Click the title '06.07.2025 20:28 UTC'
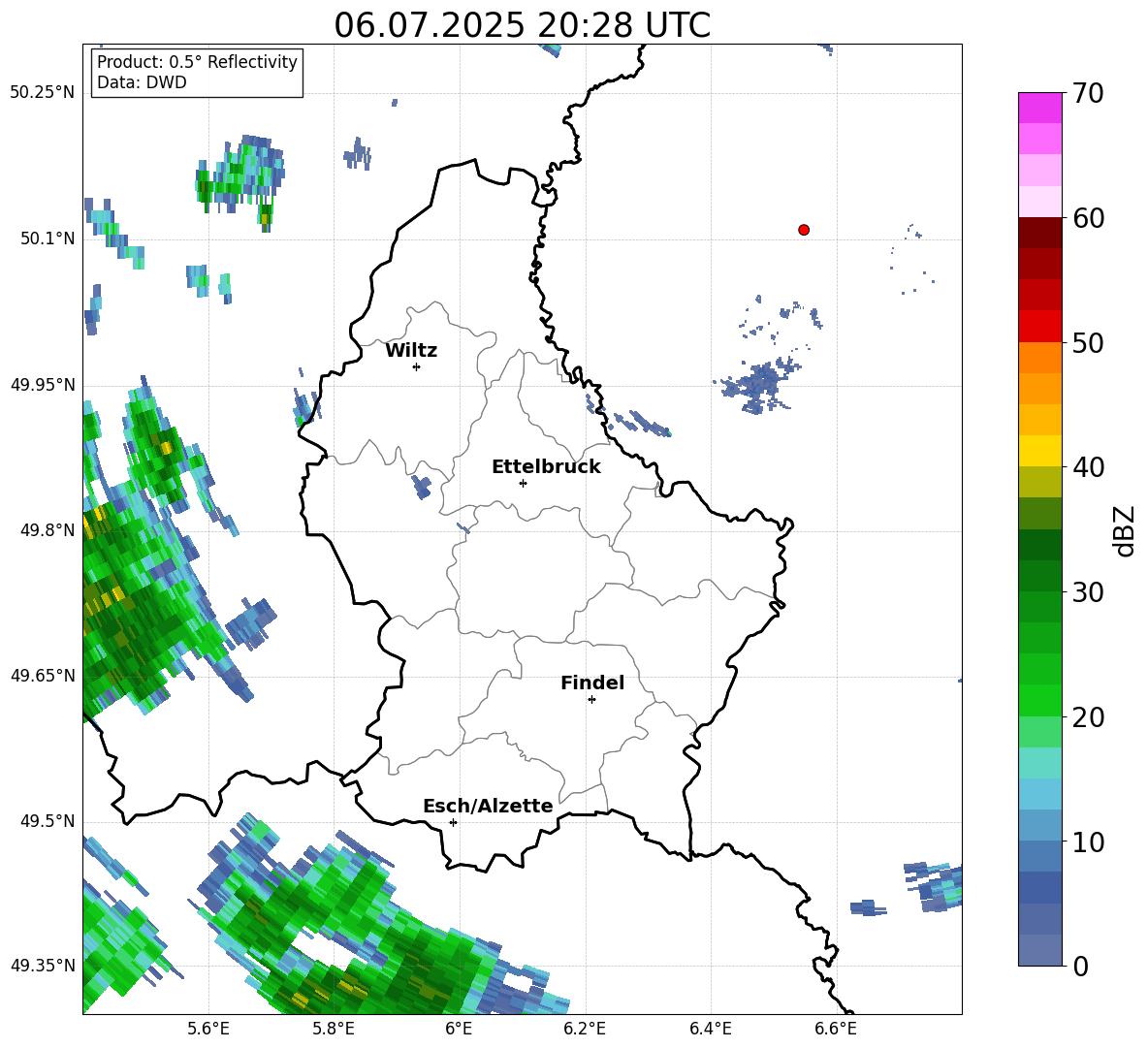This screenshot has height=1048, width=1148. point(522,25)
